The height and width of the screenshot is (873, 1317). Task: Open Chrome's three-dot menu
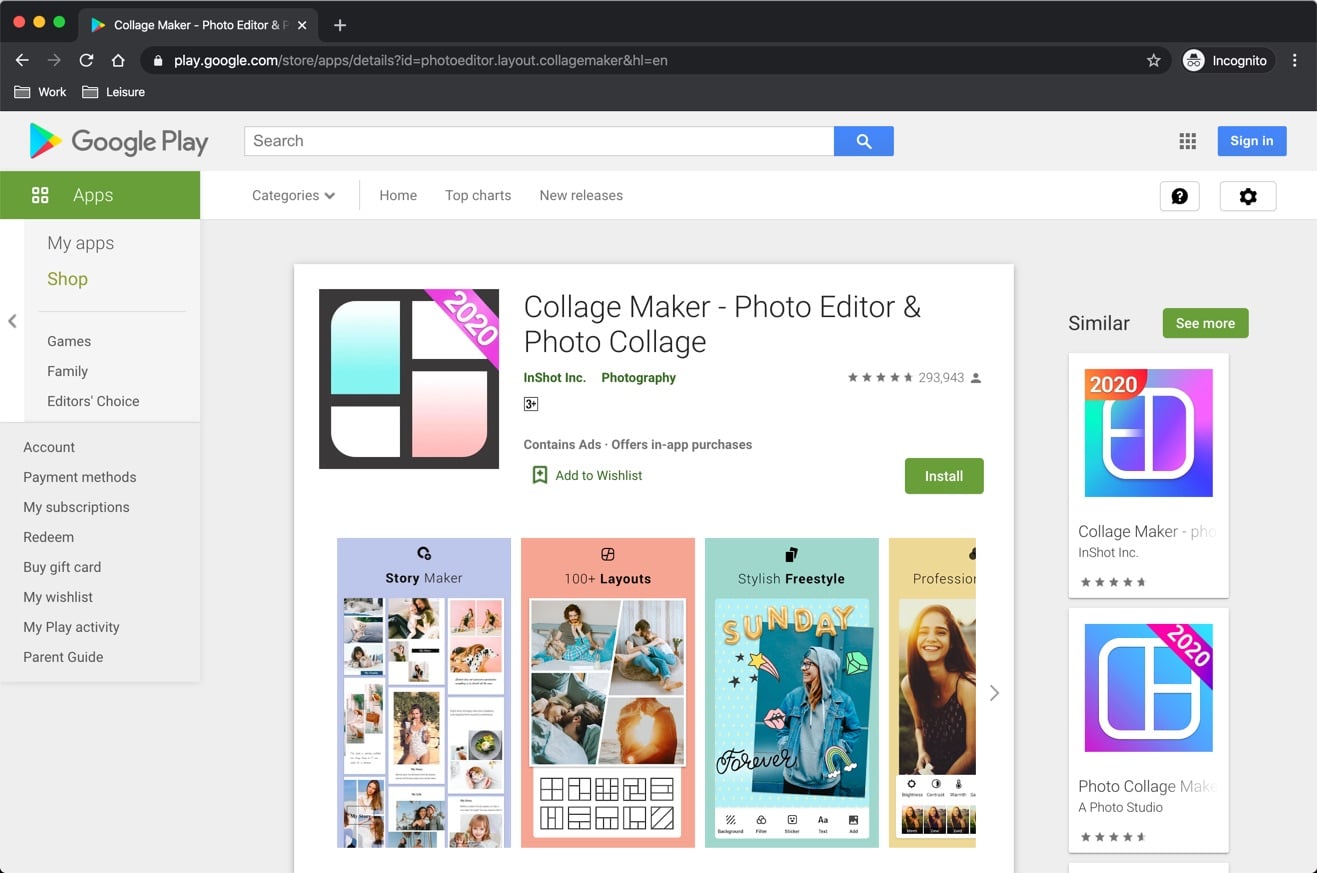pos(1295,60)
